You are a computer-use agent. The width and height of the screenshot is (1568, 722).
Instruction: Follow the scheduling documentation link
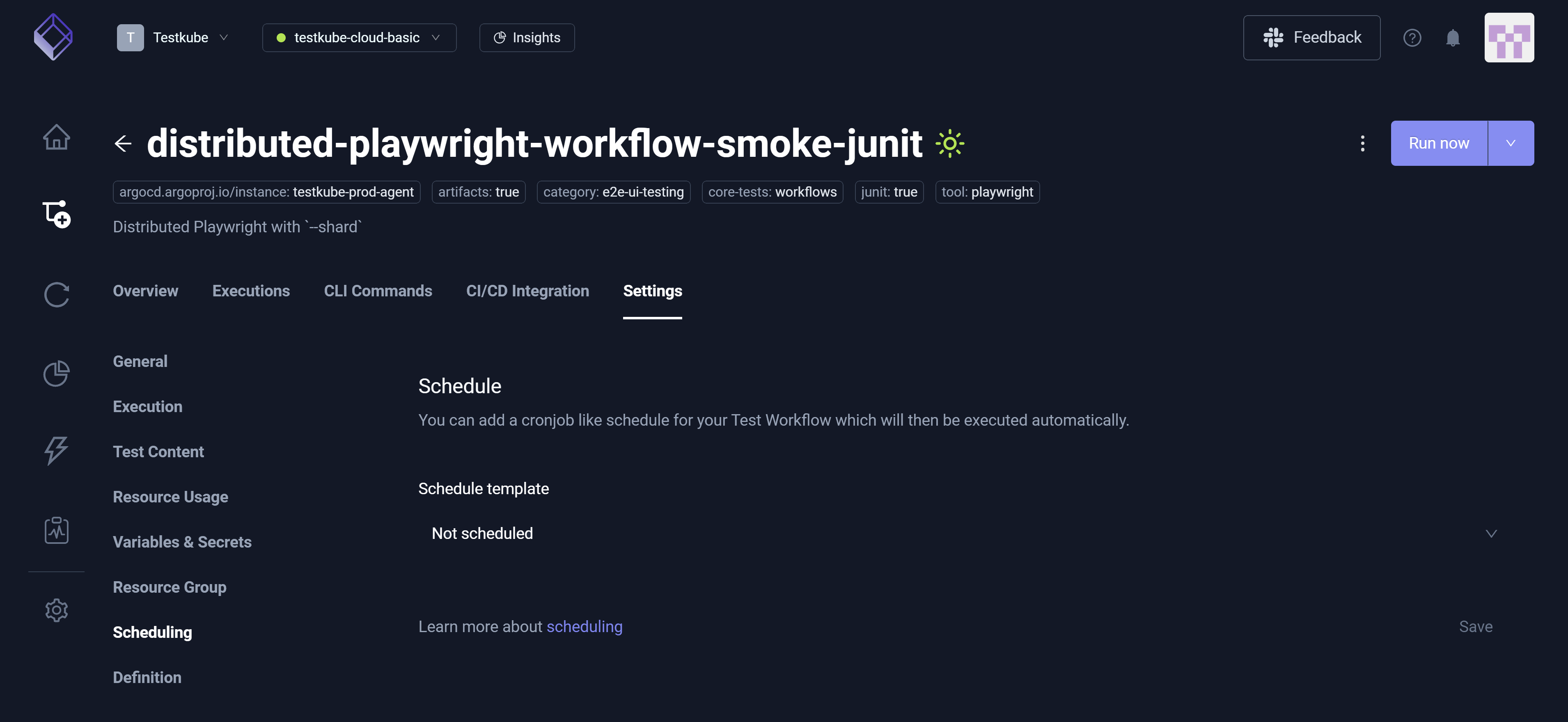point(585,626)
